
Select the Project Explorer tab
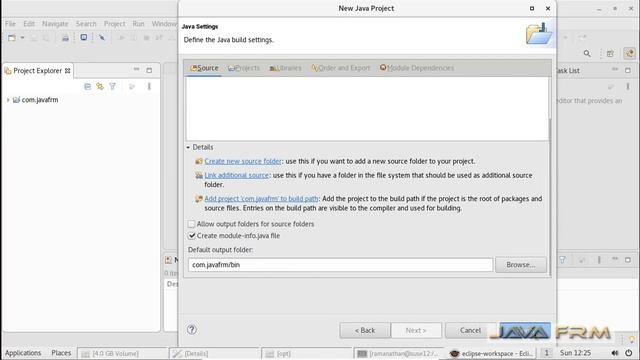(x=38, y=71)
